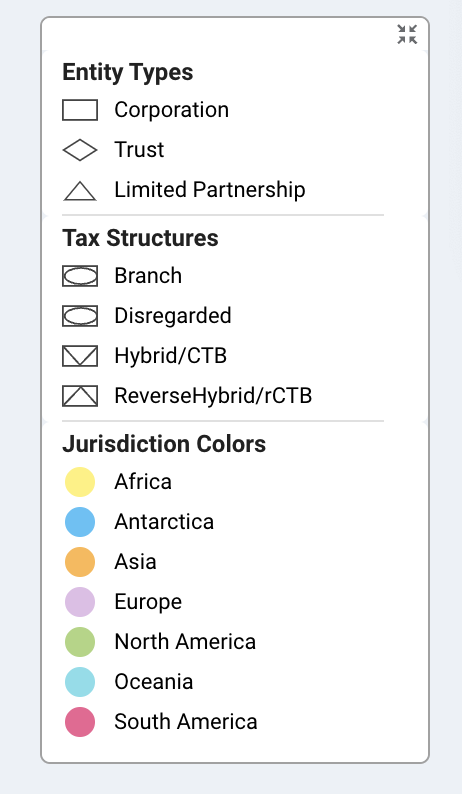Image resolution: width=462 pixels, height=794 pixels.
Task: Click the Corporation rectangle icon
Action: tap(80, 110)
